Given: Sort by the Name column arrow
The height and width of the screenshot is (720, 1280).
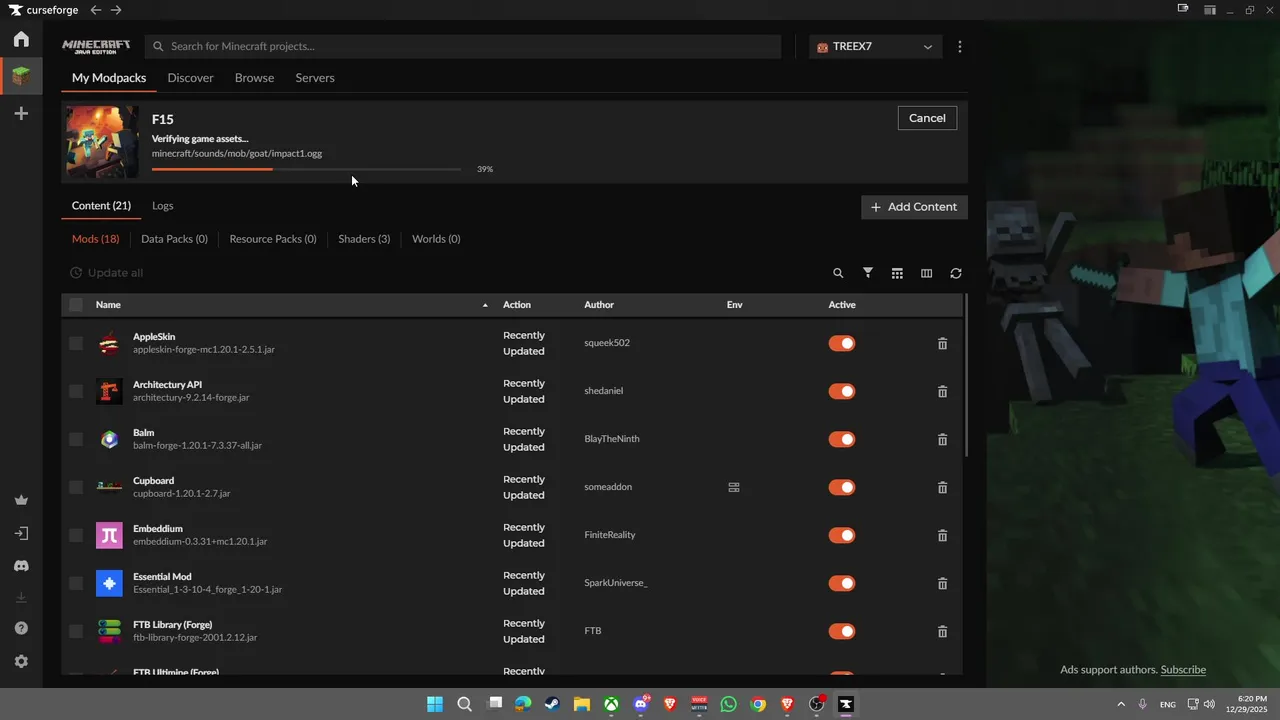Looking at the screenshot, I should click(485, 305).
